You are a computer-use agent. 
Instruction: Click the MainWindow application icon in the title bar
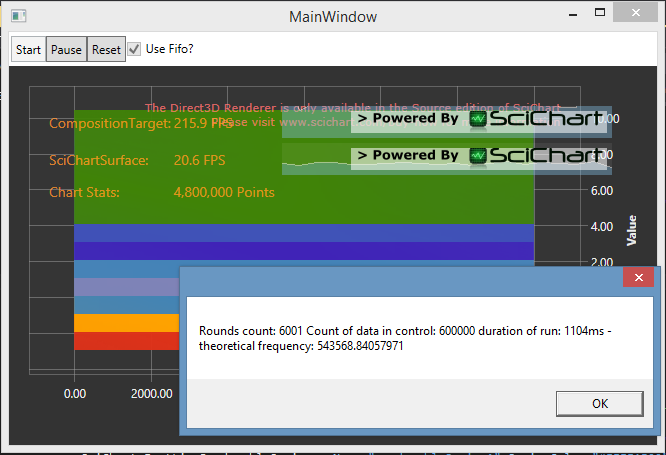pyautogui.click(x=19, y=16)
